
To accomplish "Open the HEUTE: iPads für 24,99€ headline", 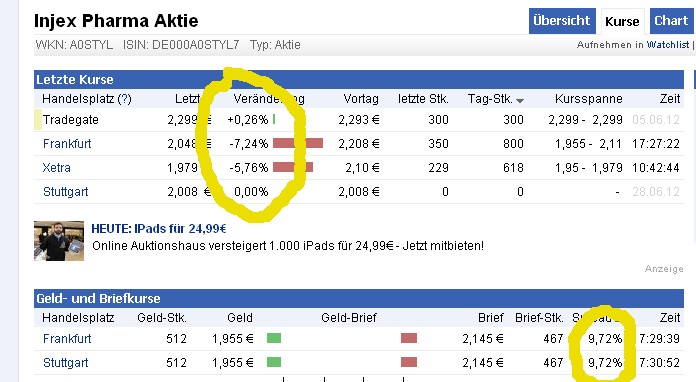I will pos(159,228).
